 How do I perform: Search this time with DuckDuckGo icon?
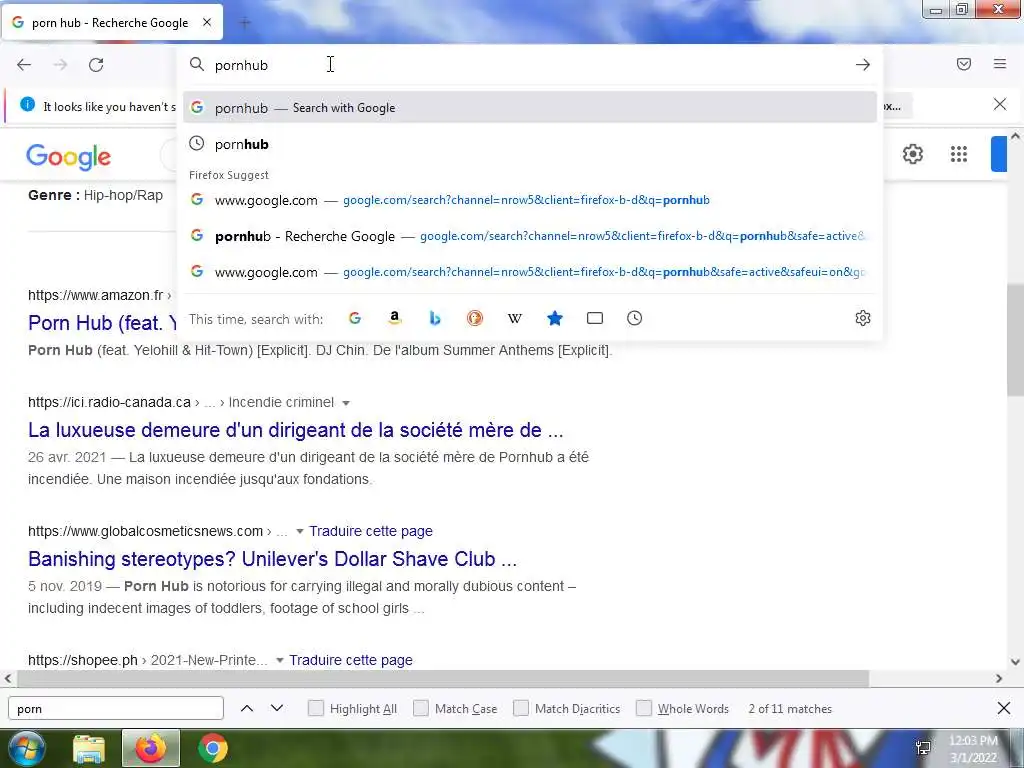tap(475, 318)
